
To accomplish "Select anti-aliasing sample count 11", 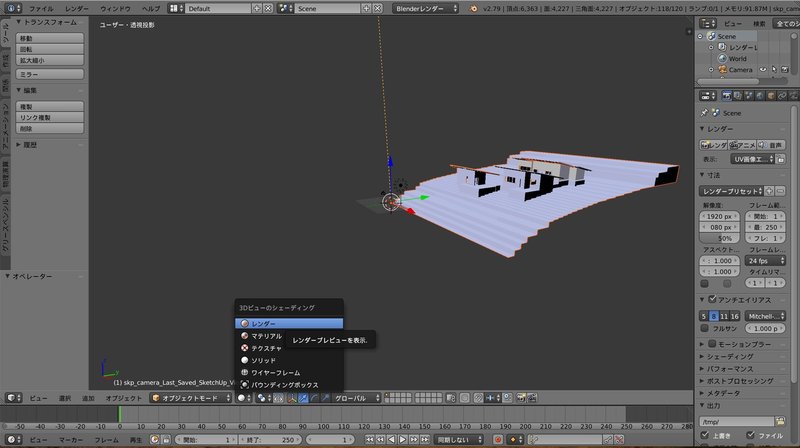I will pyautogui.click(x=724, y=316).
